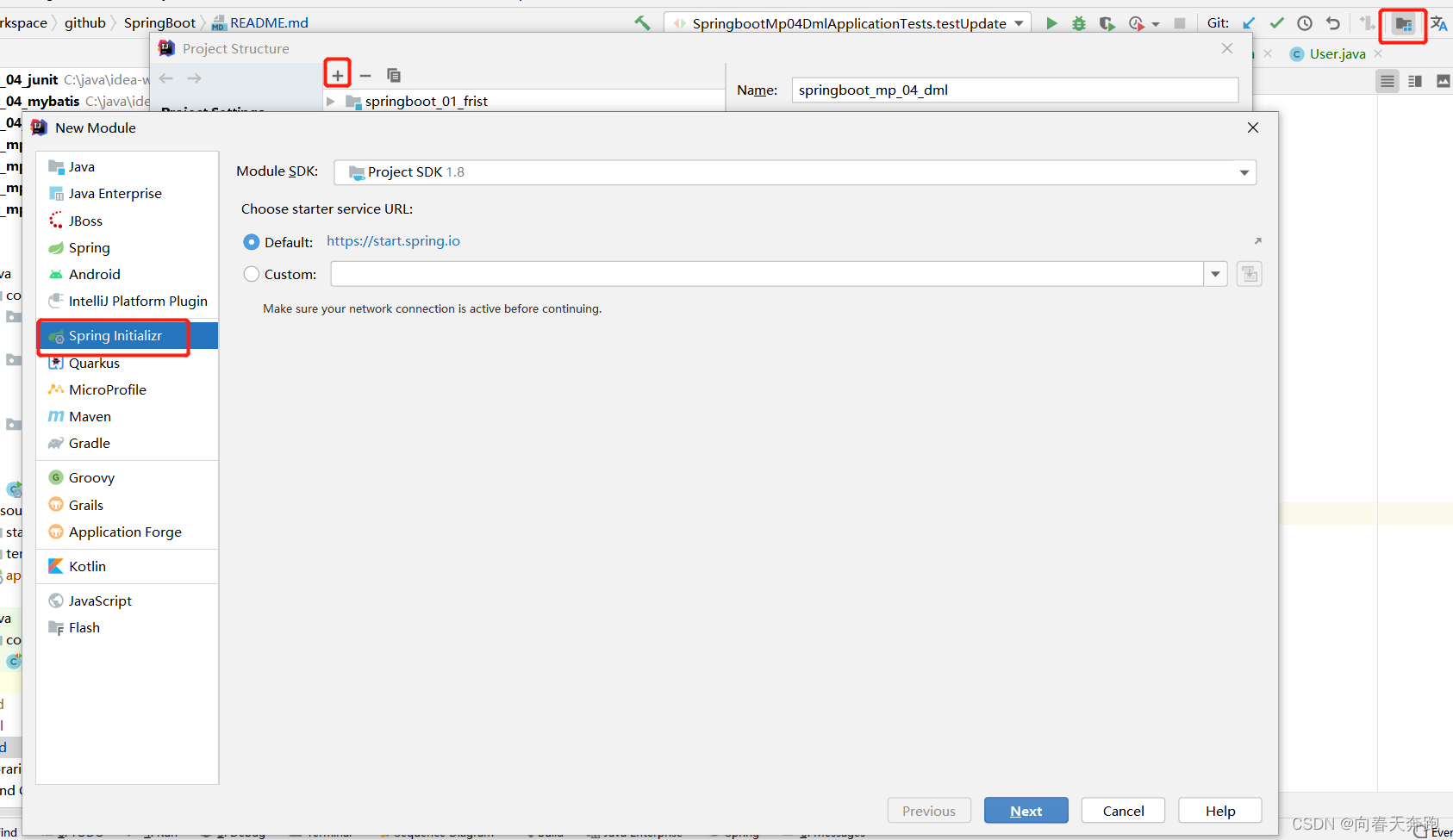Click the Previous button
The height and width of the screenshot is (840, 1453).
click(929, 811)
